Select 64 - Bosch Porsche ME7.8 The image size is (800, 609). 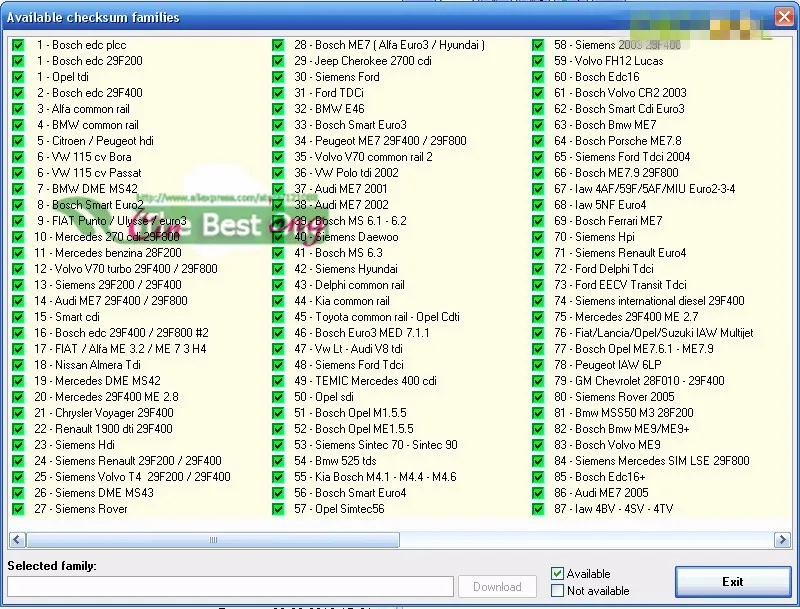tap(618, 141)
